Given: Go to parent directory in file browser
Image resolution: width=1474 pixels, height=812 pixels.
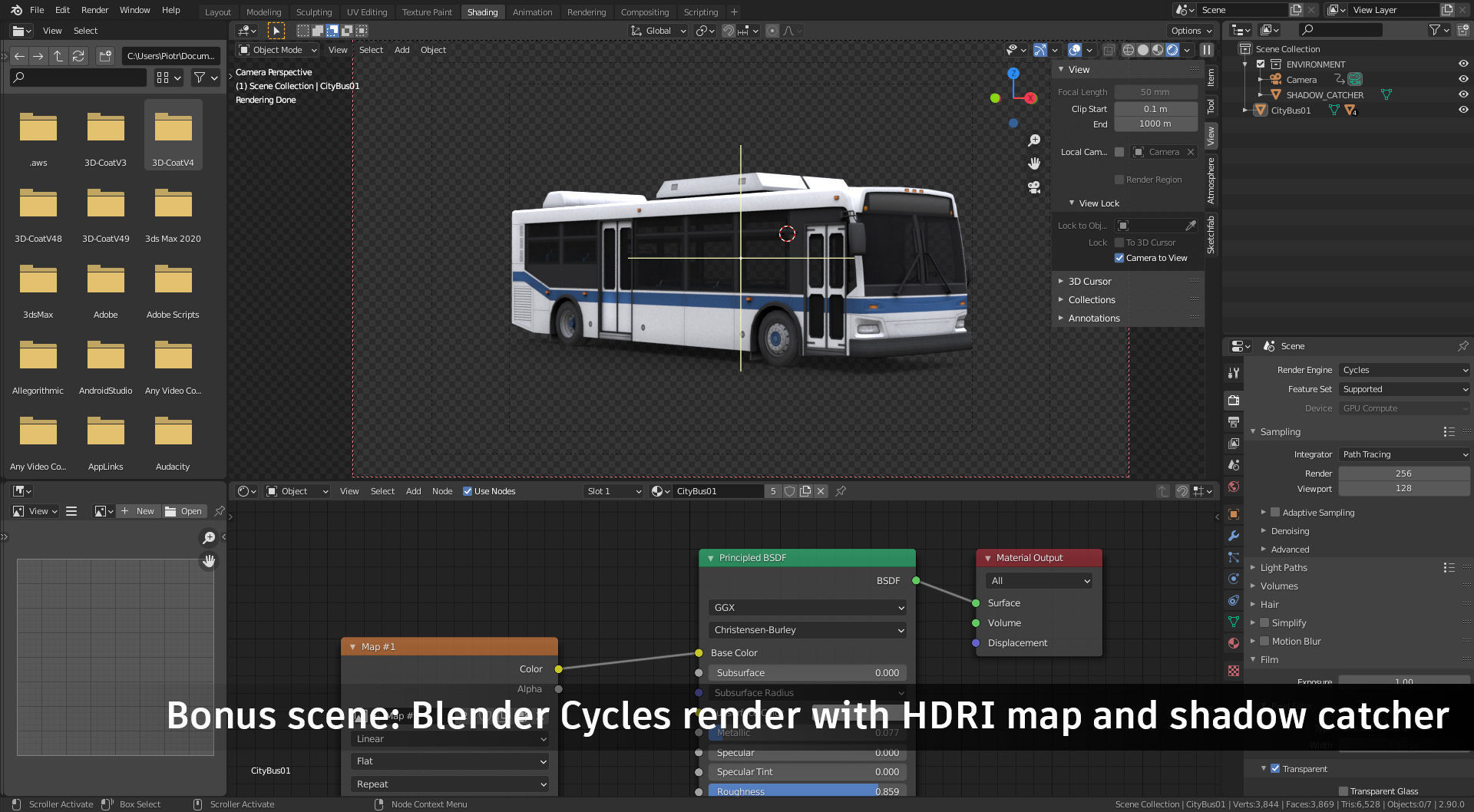Looking at the screenshot, I should (x=58, y=56).
